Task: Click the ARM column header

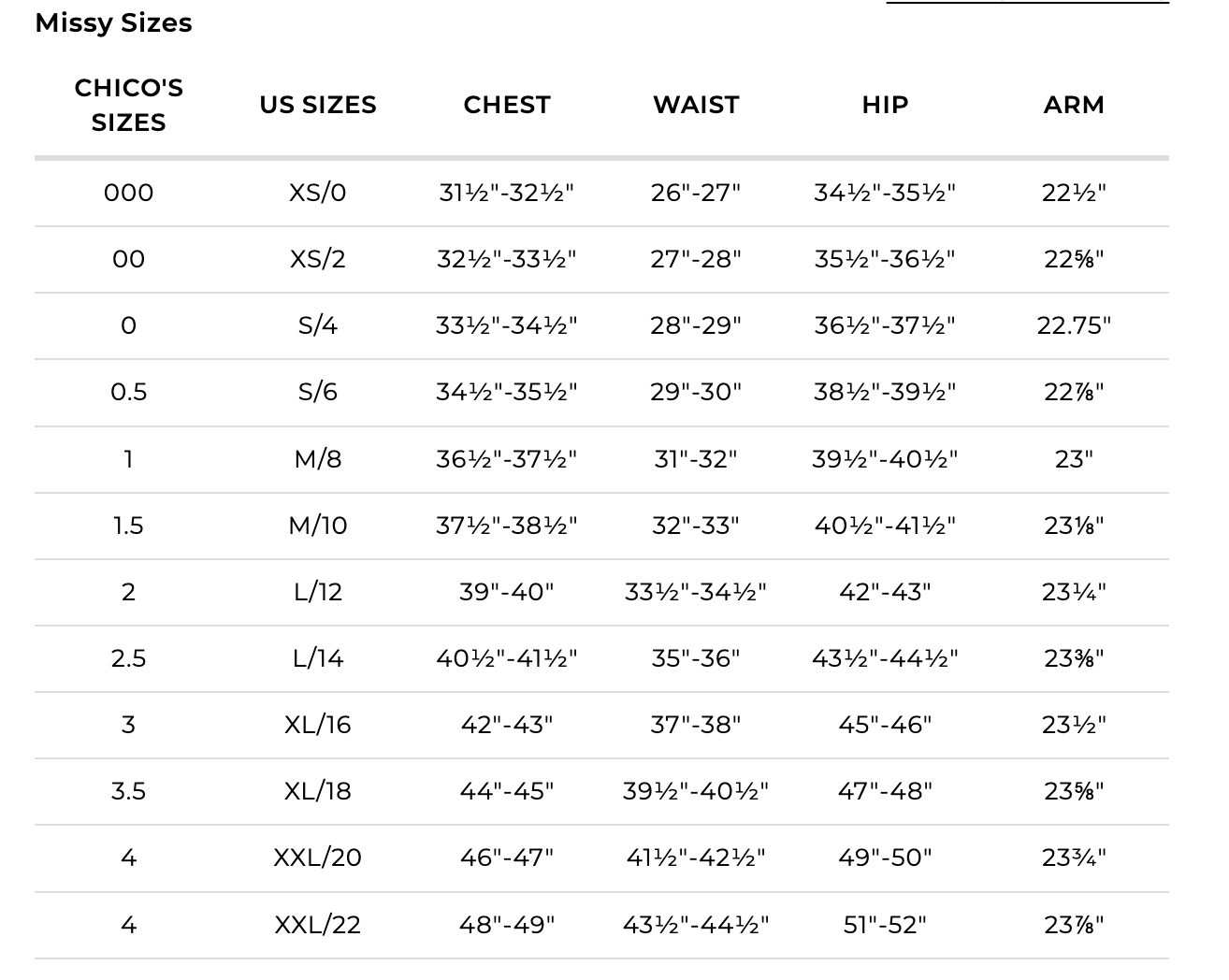Action: point(1074,105)
